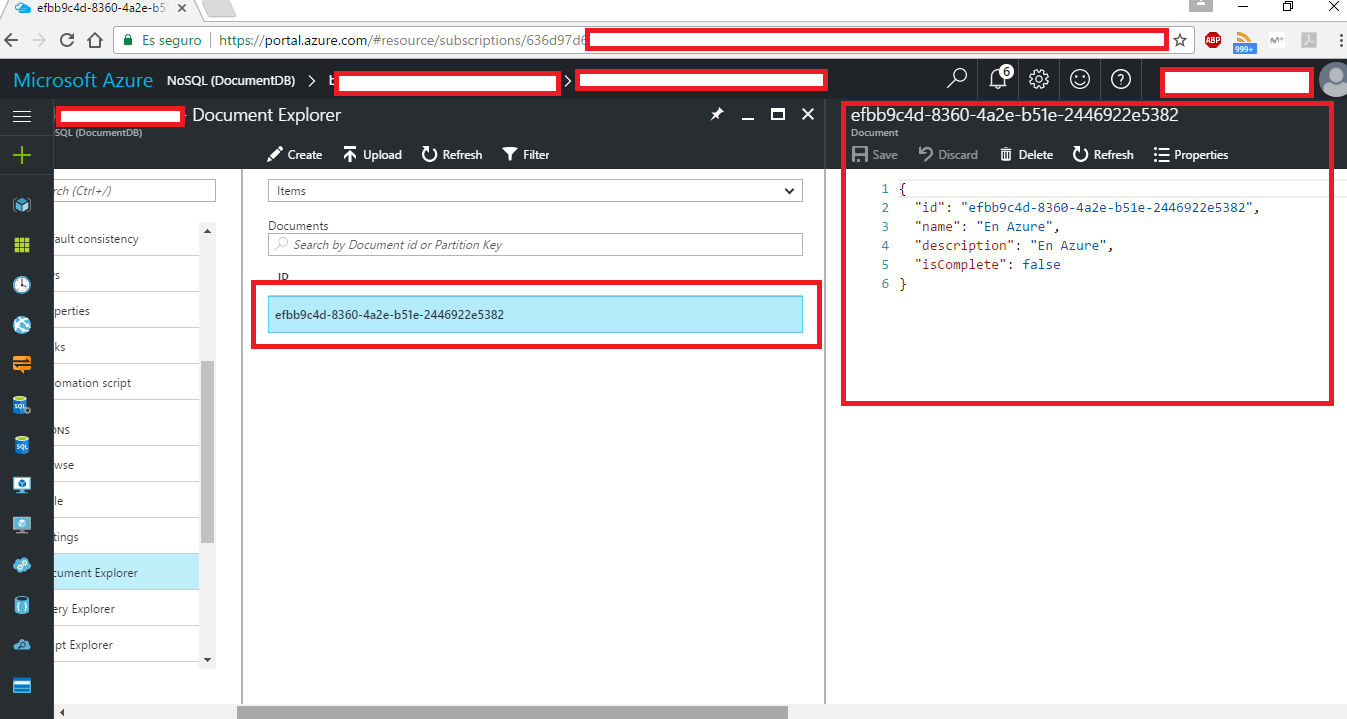Open SQL databases from the left sidebar
Screen dimensions: 1347x719
(x=21, y=444)
